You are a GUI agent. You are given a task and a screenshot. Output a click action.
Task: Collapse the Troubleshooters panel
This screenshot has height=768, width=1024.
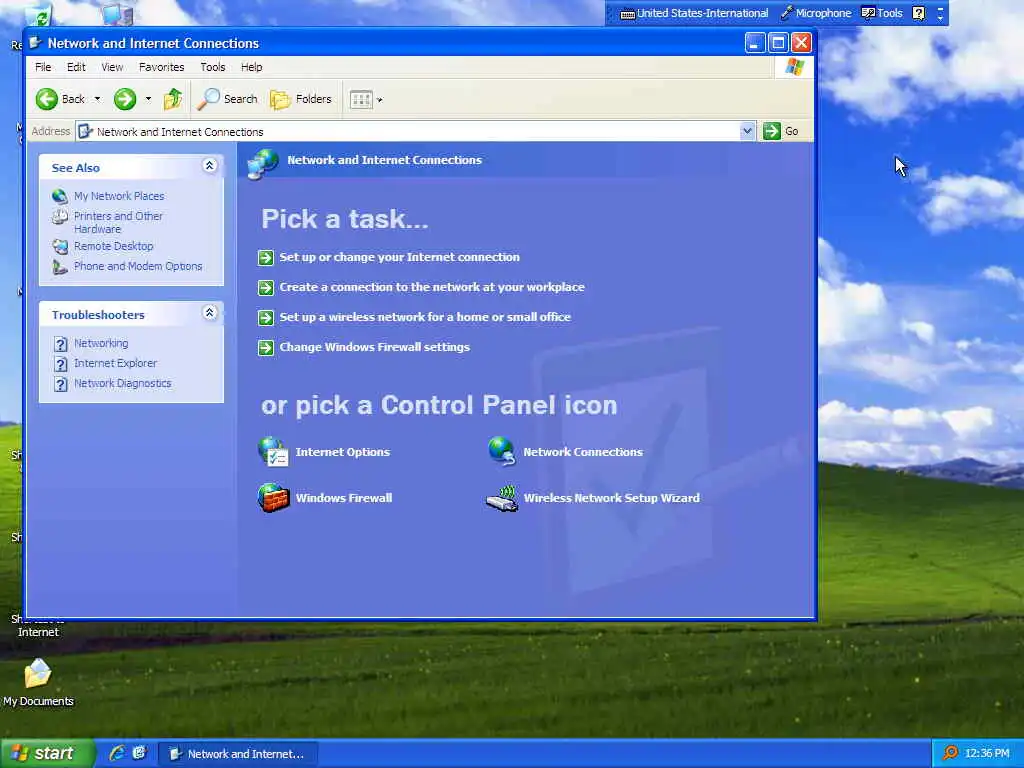pos(210,313)
